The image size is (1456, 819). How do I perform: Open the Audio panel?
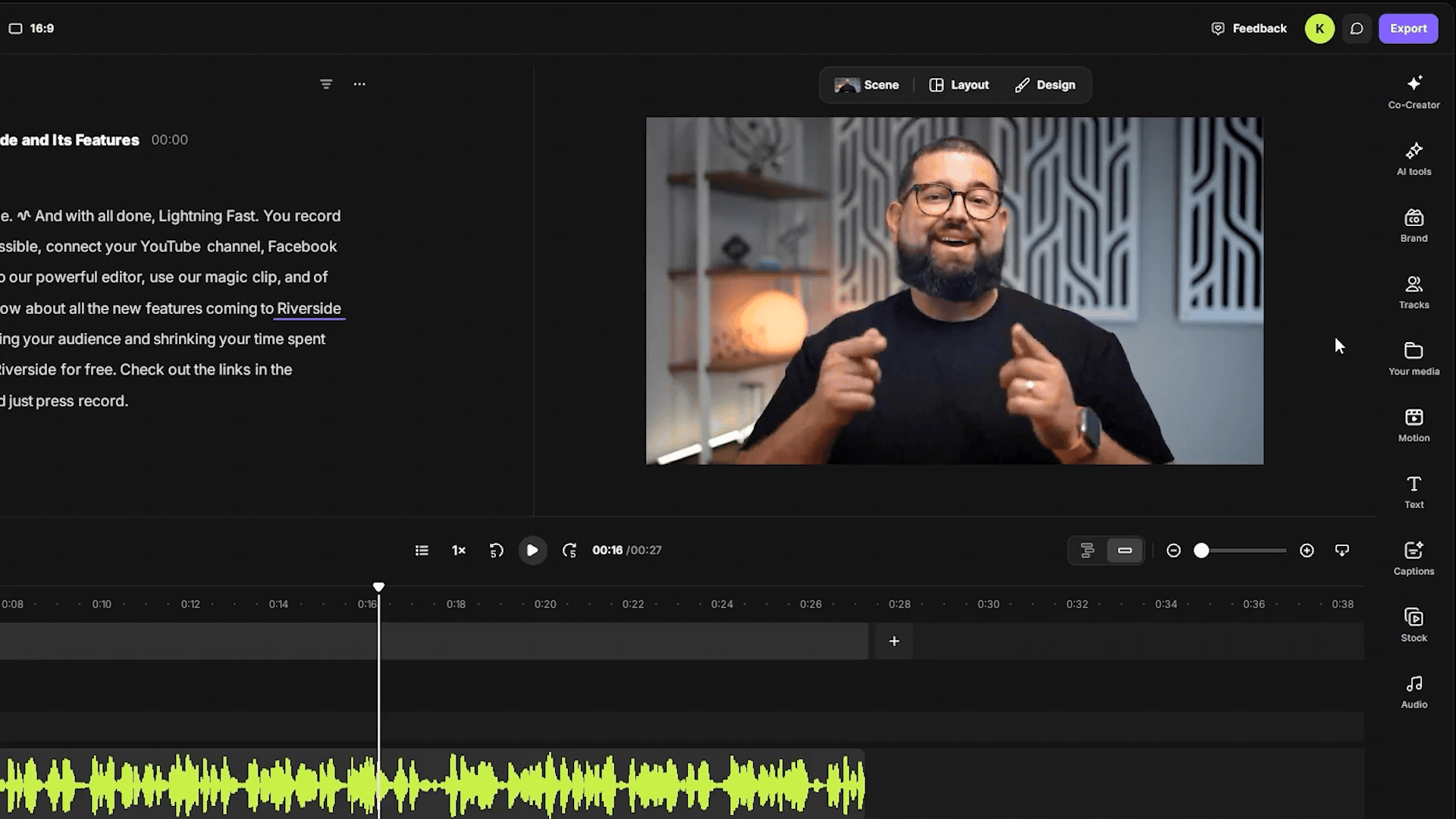(1414, 692)
